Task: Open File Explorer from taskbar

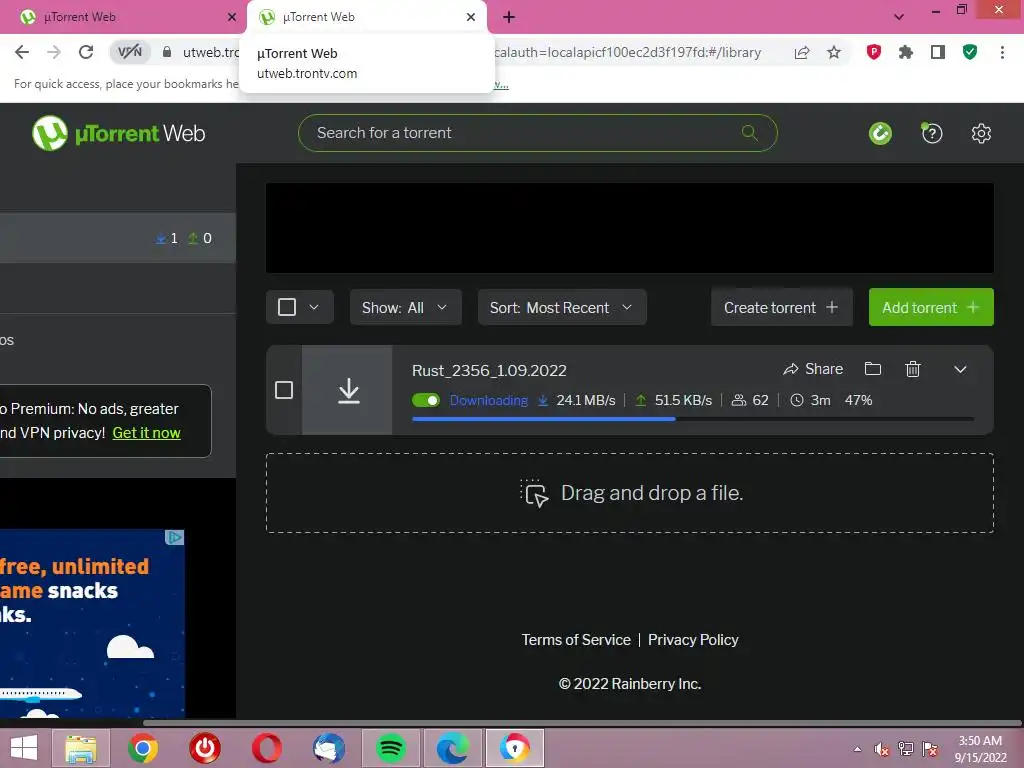Action: pyautogui.click(x=81, y=748)
